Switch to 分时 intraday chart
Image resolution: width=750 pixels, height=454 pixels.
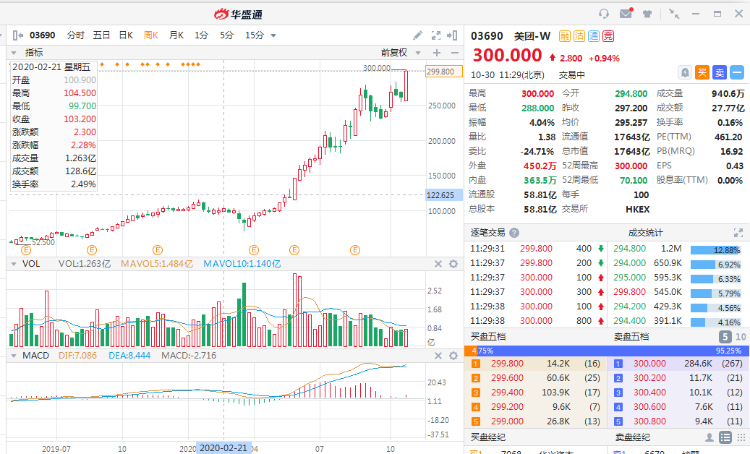tap(76, 35)
